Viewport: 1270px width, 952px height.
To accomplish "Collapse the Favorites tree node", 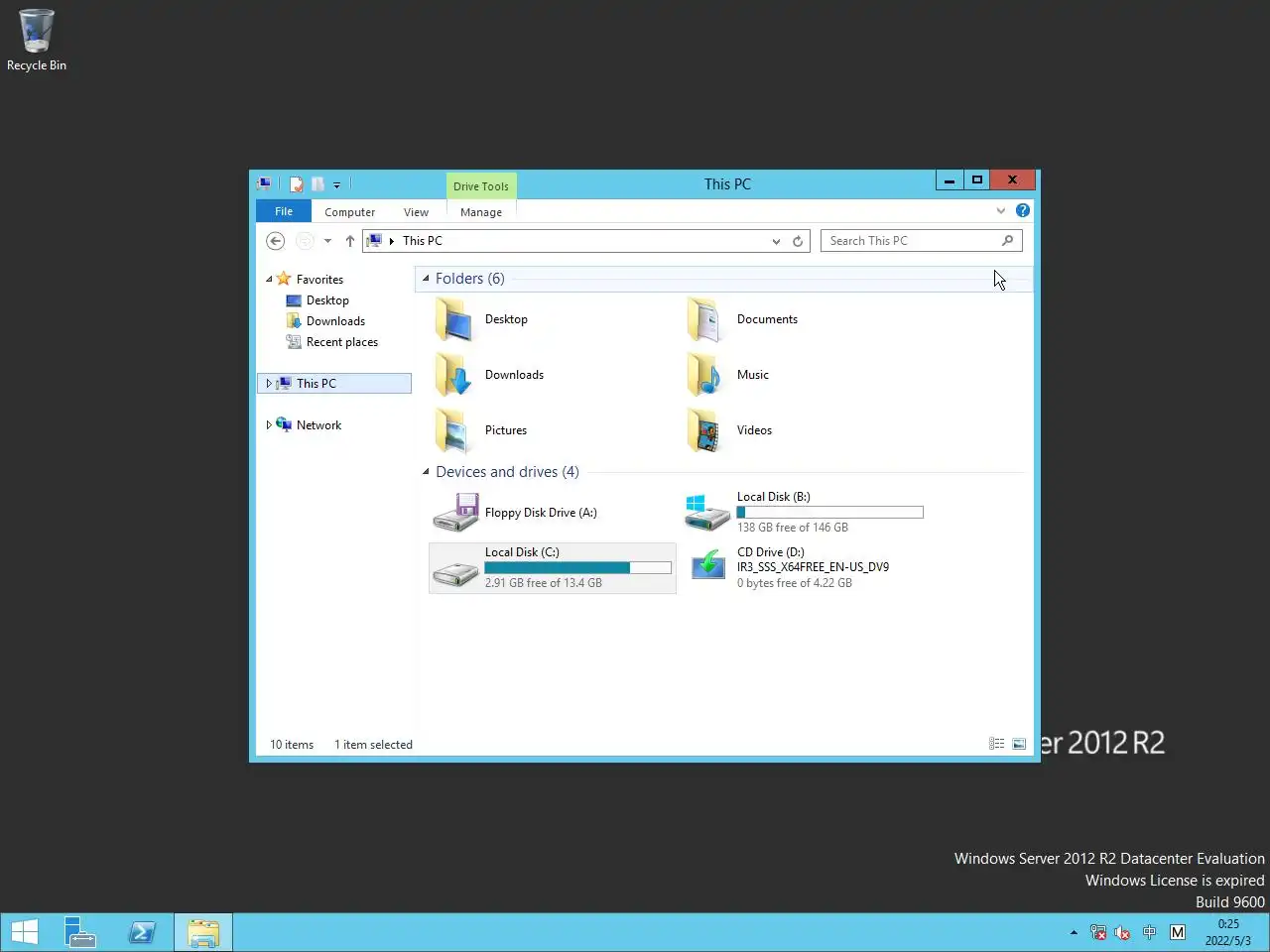I will [269, 280].
